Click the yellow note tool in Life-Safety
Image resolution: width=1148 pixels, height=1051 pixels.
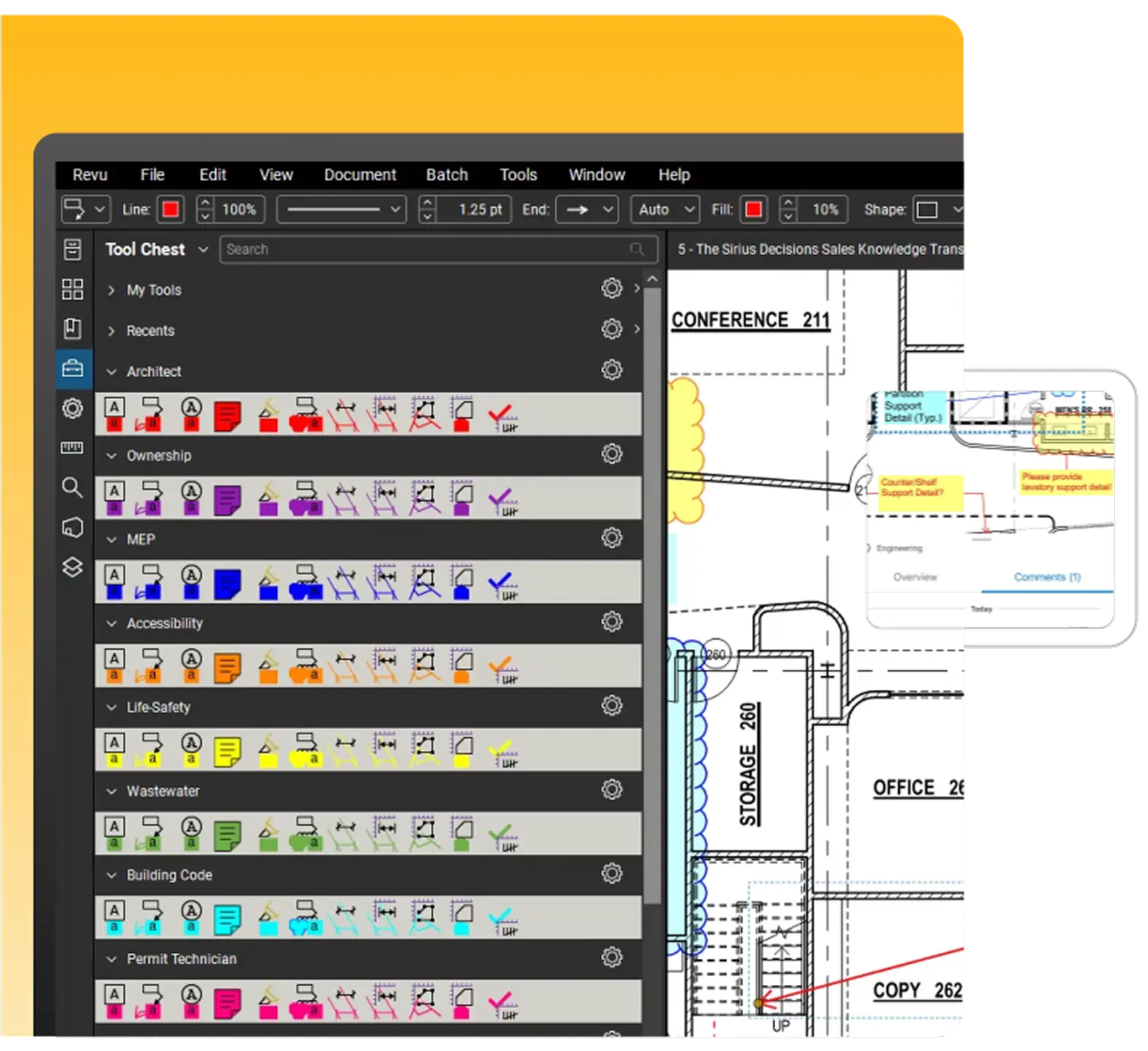[227, 752]
